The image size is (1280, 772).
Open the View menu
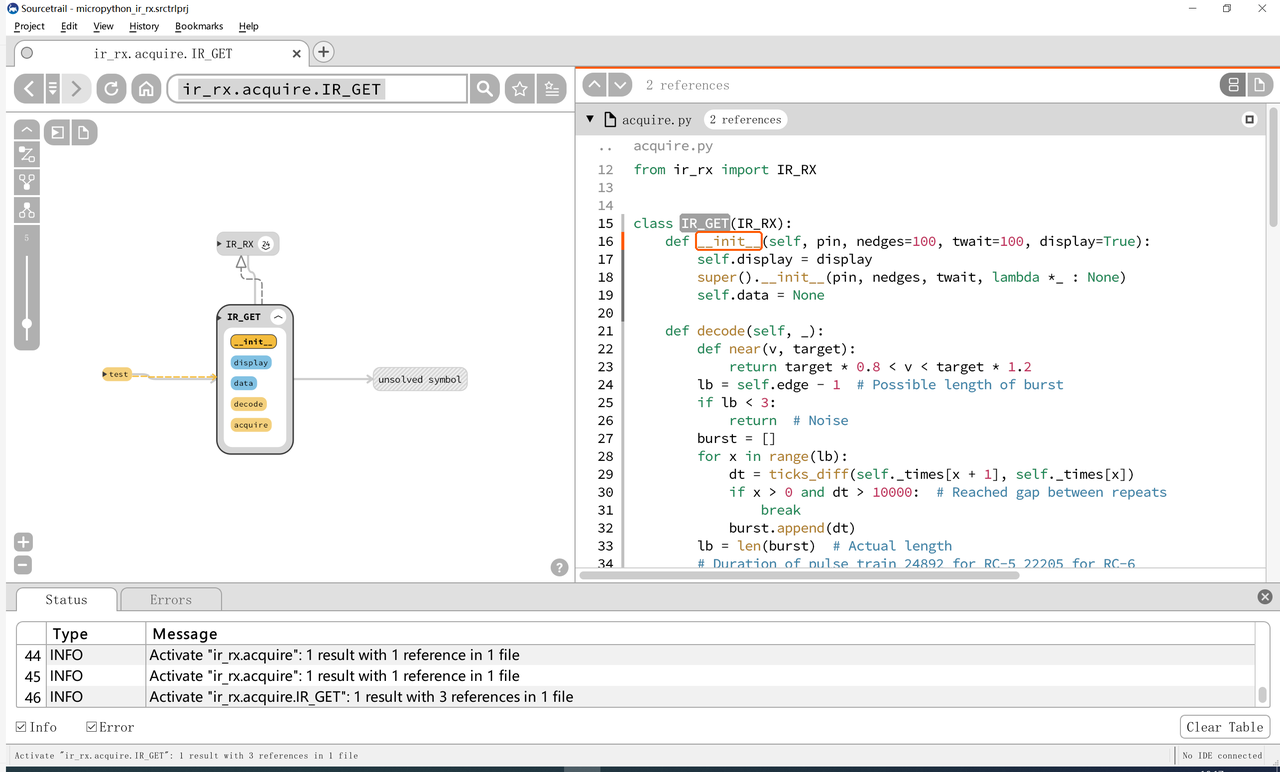103,26
